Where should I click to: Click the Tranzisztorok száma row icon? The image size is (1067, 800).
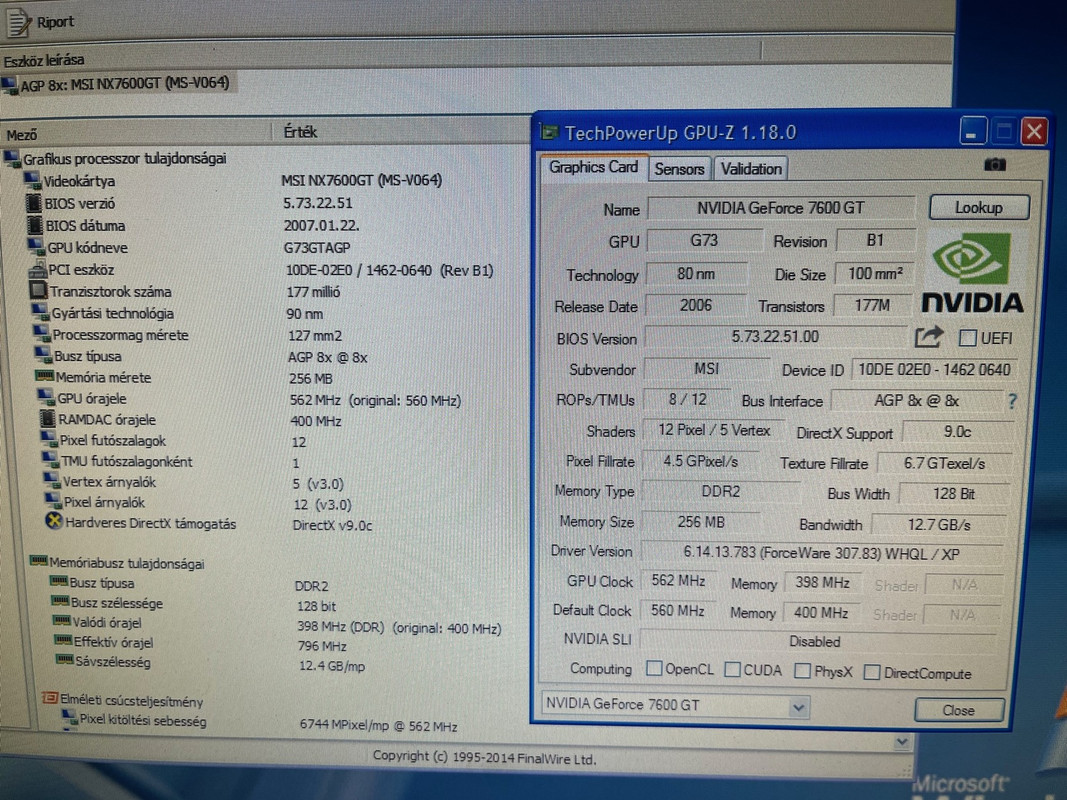(39, 290)
